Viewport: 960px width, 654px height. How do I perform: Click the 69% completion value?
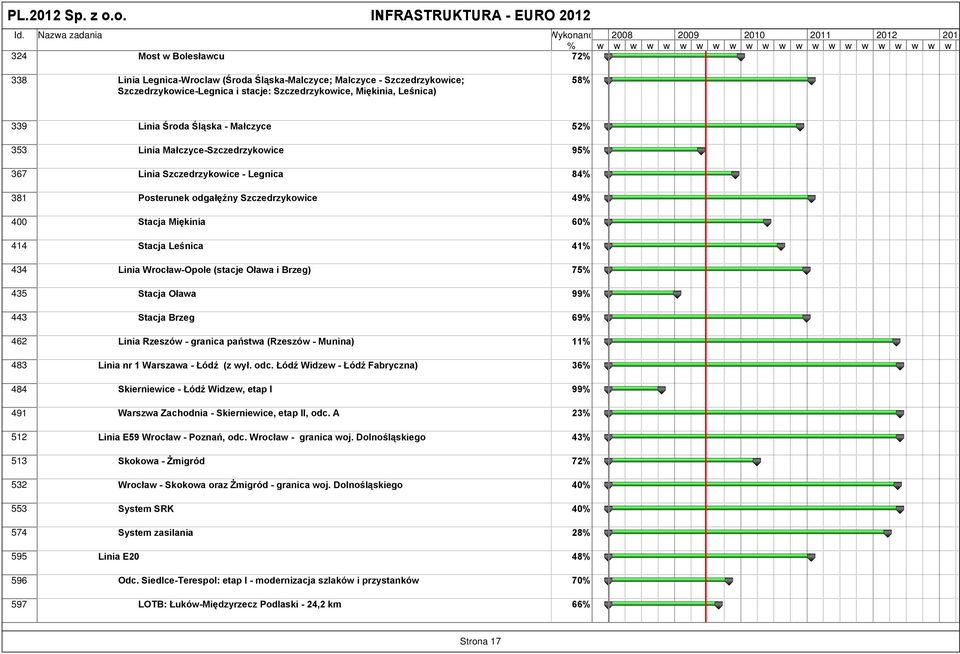[581, 317]
